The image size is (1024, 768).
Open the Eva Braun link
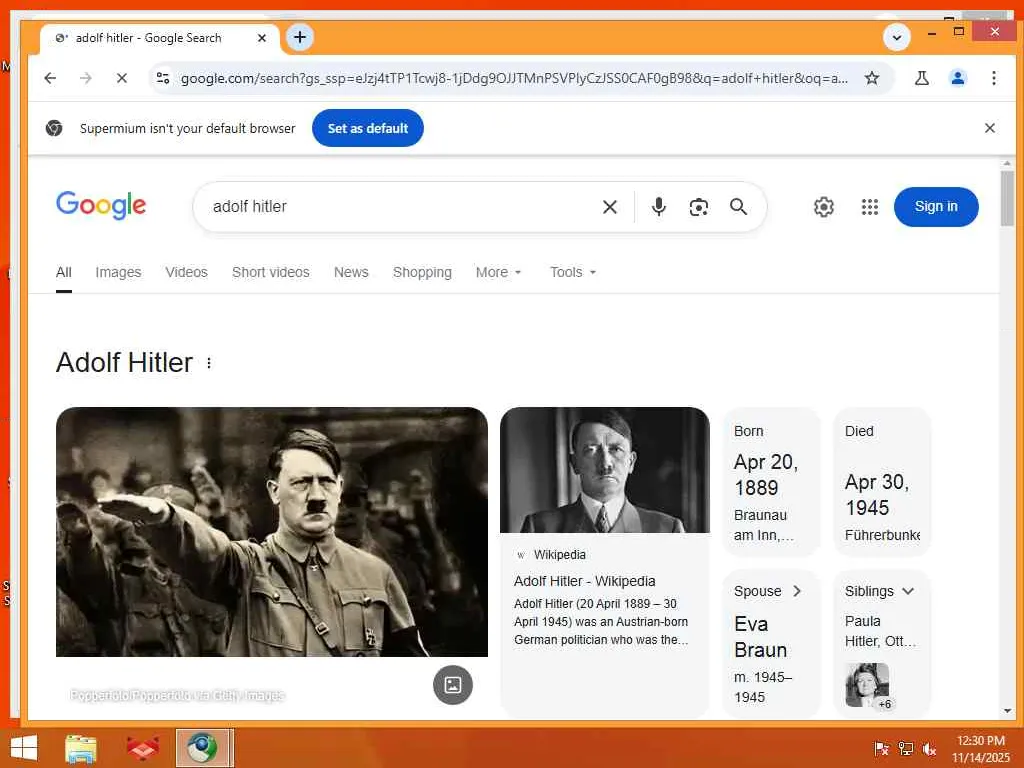(760, 637)
